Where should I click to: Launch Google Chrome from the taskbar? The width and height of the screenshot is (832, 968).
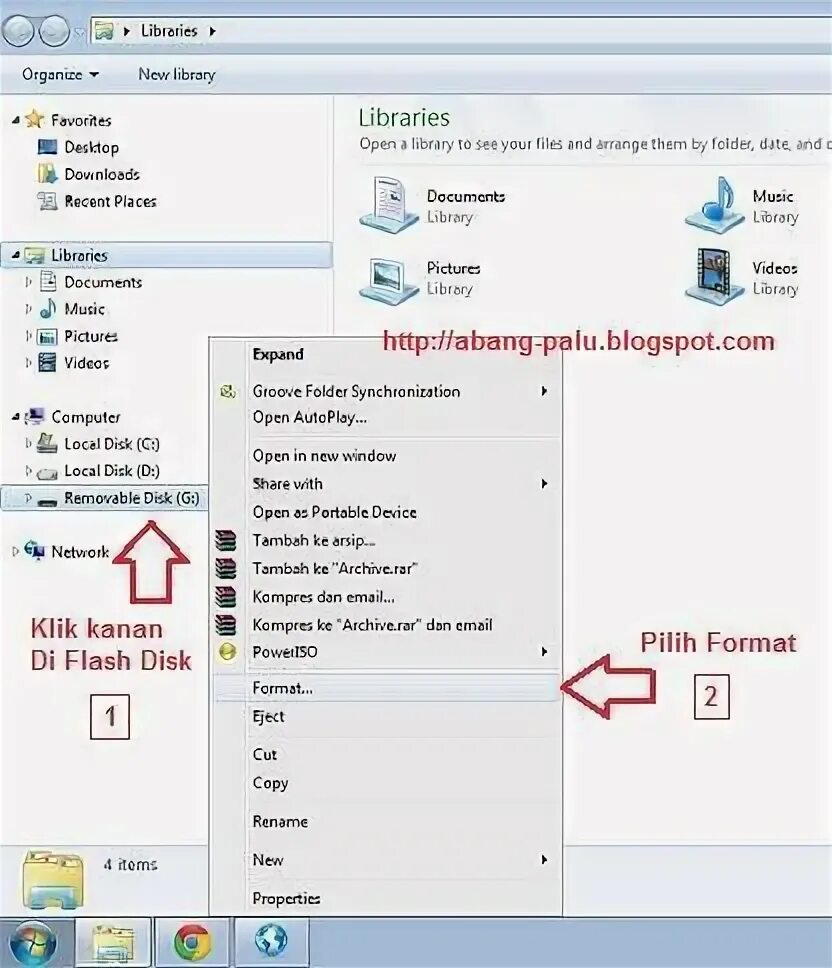tap(193, 943)
